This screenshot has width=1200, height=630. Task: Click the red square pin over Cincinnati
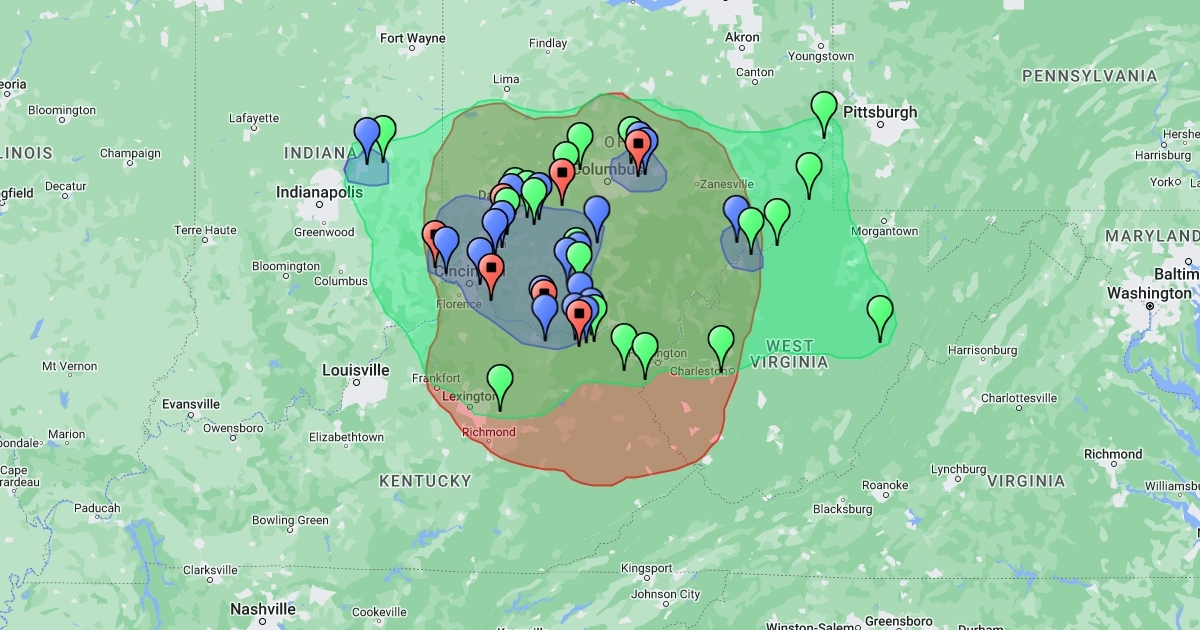(490, 270)
